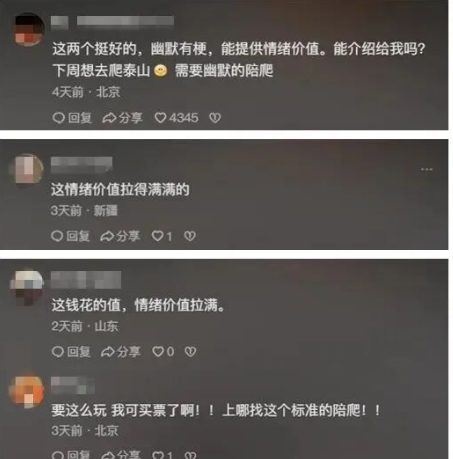Open avatar of the Shandong commenter
This screenshot has height=459, width=453.
point(27,286)
